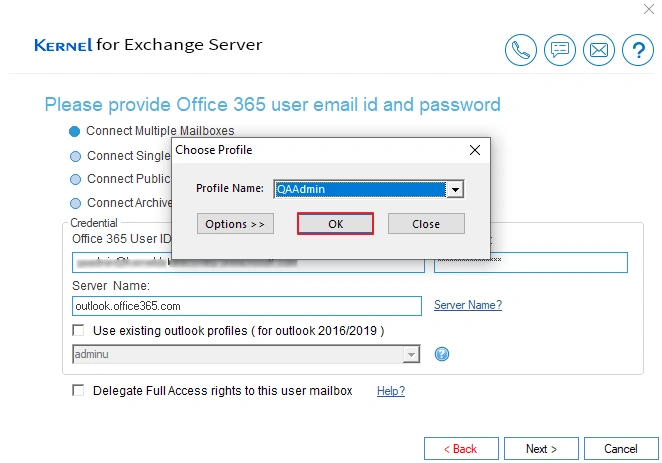Screen dimensions: 662x463
Task: Click the Options >> button
Action: click(x=235, y=224)
